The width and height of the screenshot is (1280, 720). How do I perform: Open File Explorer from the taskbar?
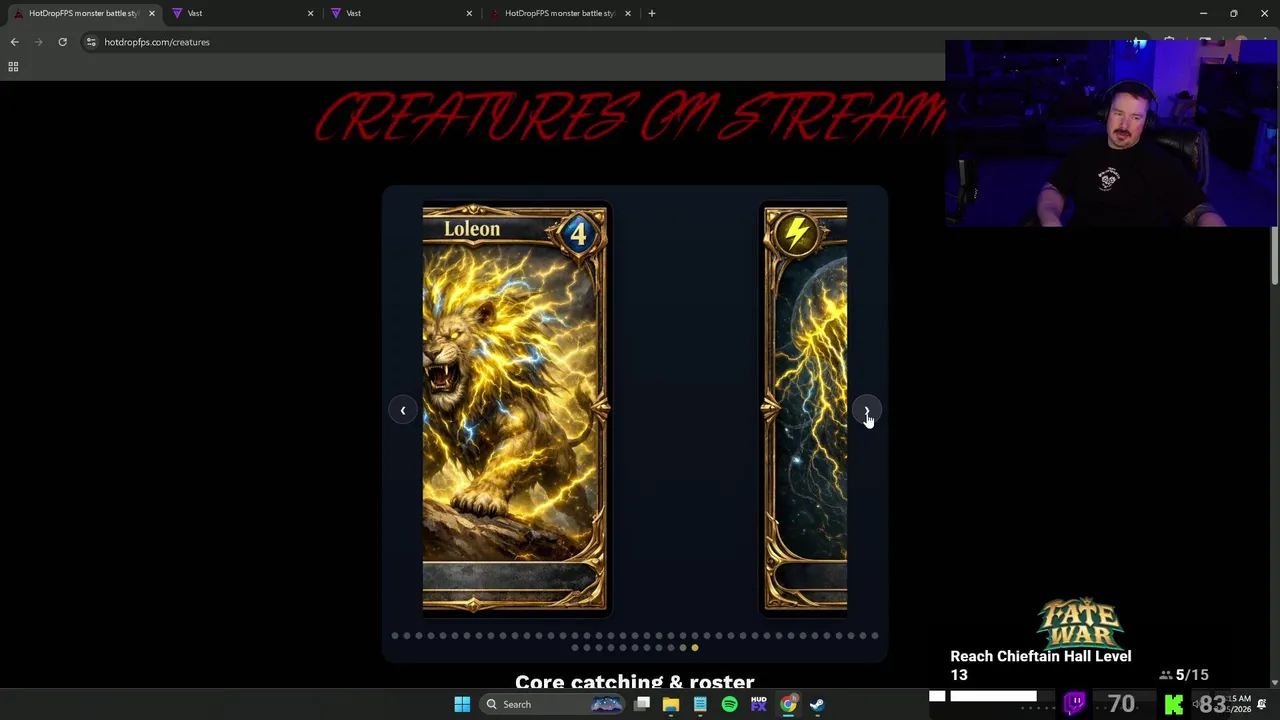(671, 704)
